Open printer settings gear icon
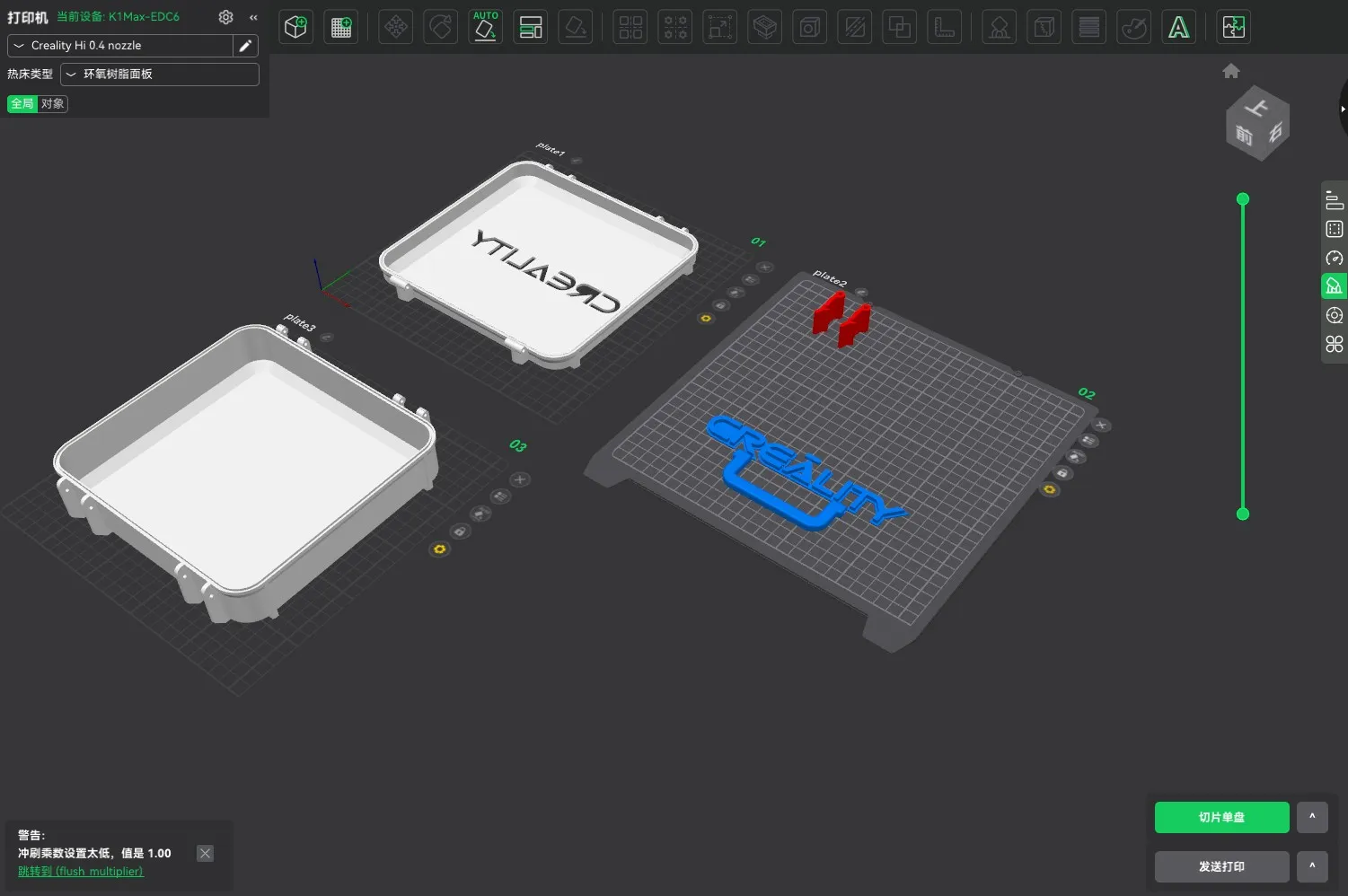Screen dimensions: 1348x896 (x=225, y=17)
